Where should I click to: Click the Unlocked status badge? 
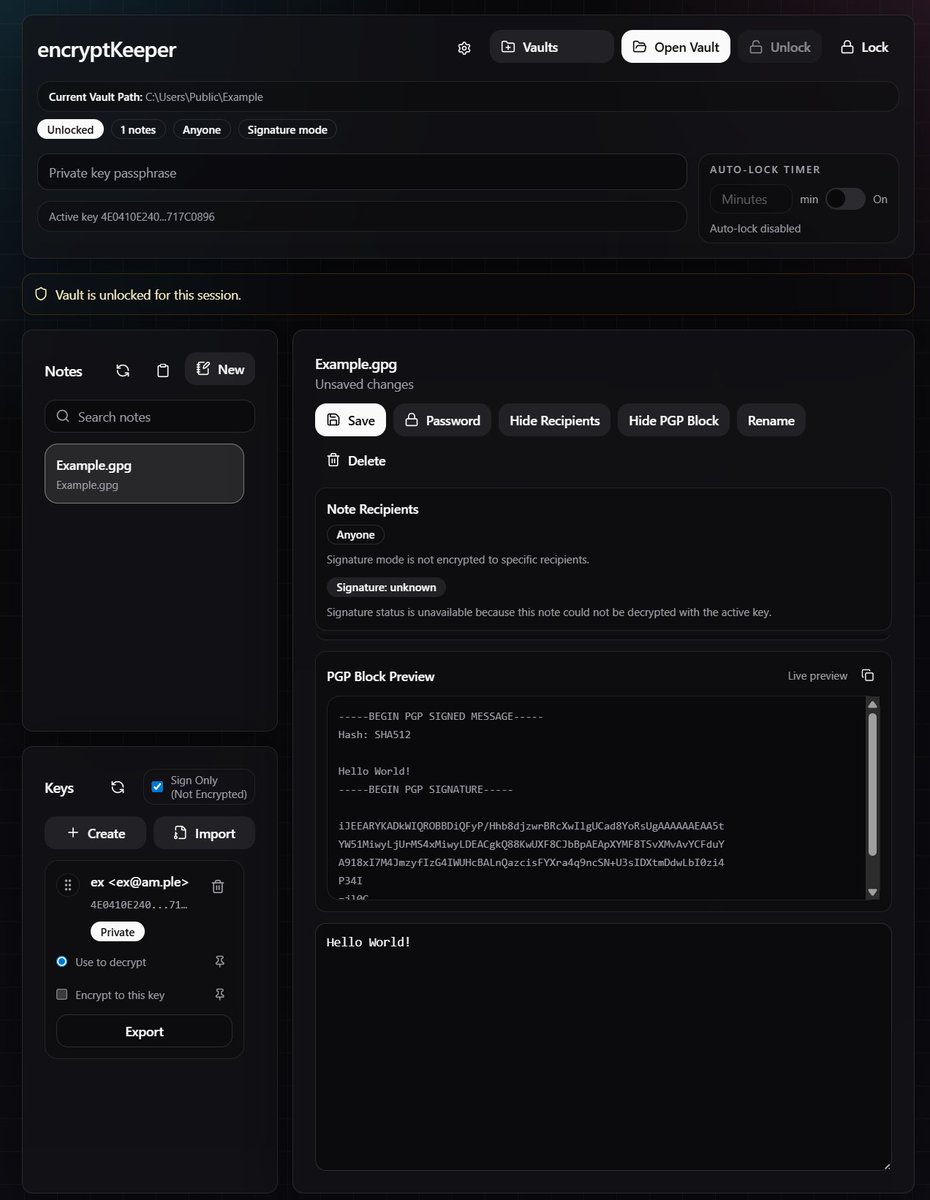point(70,129)
